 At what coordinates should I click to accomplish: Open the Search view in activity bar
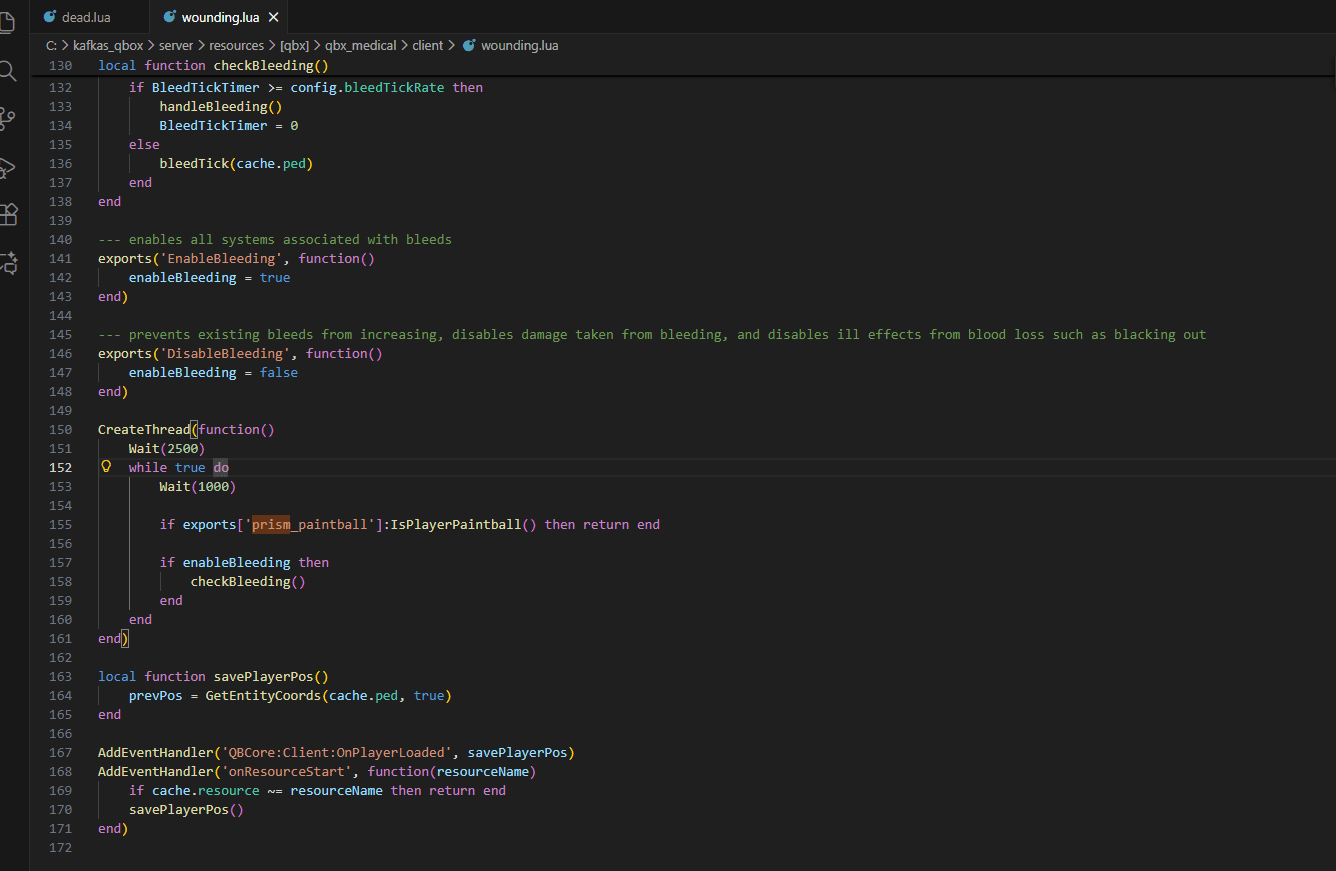[x=8, y=71]
